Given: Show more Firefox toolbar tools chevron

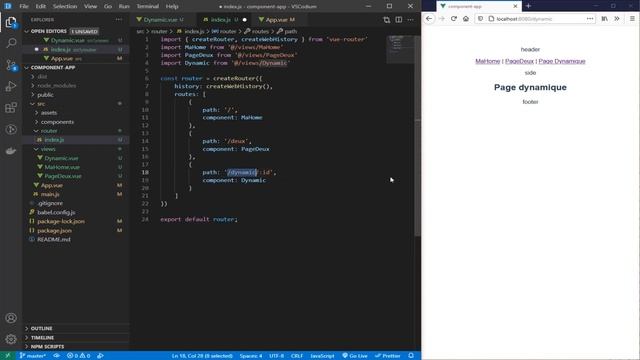Looking at the screenshot, I should tap(617, 19).
